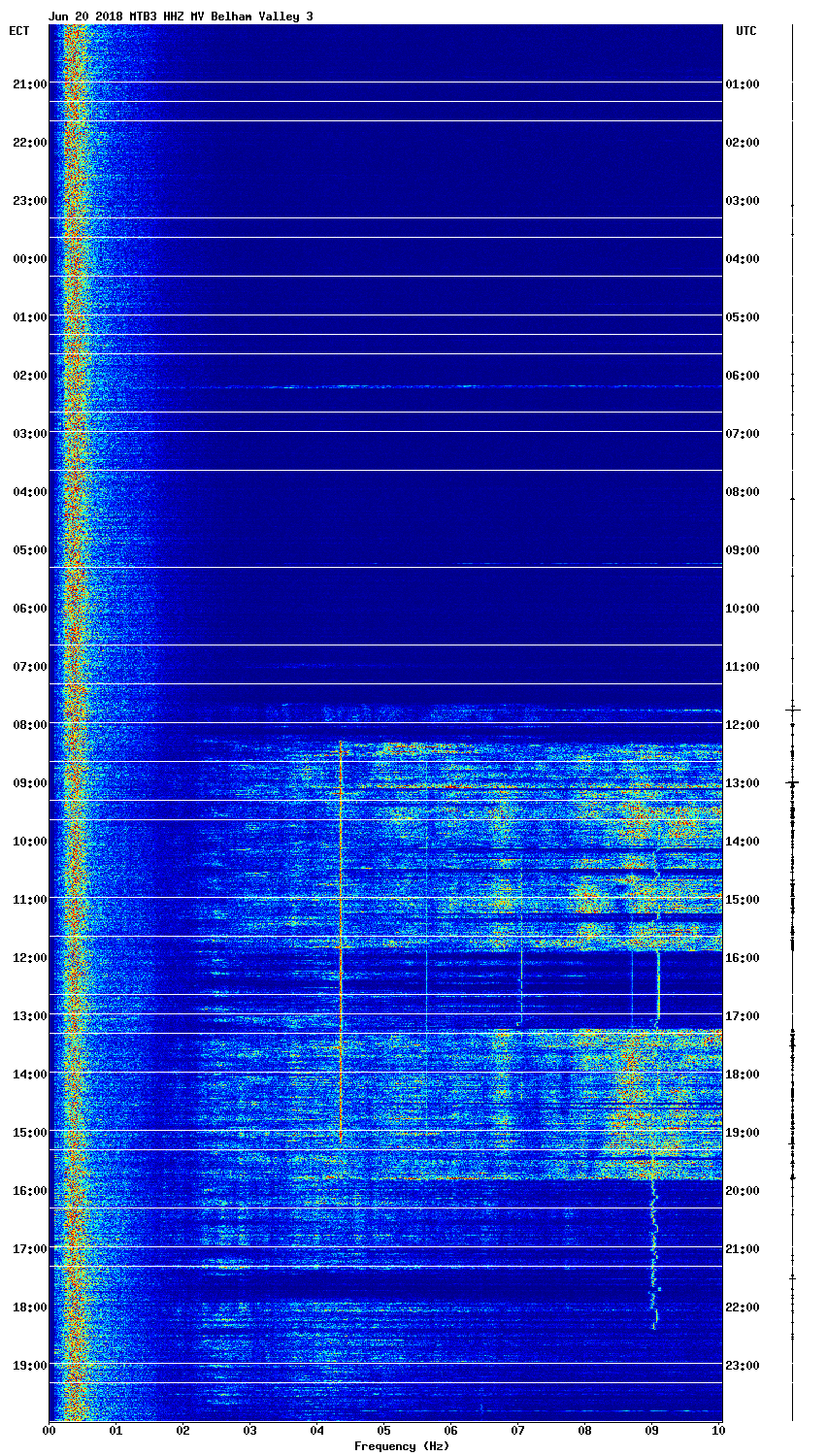This screenshot has height=1456, width=827.
Task: Select the 16:00 tick on the ECT axis
Action: click(29, 1191)
